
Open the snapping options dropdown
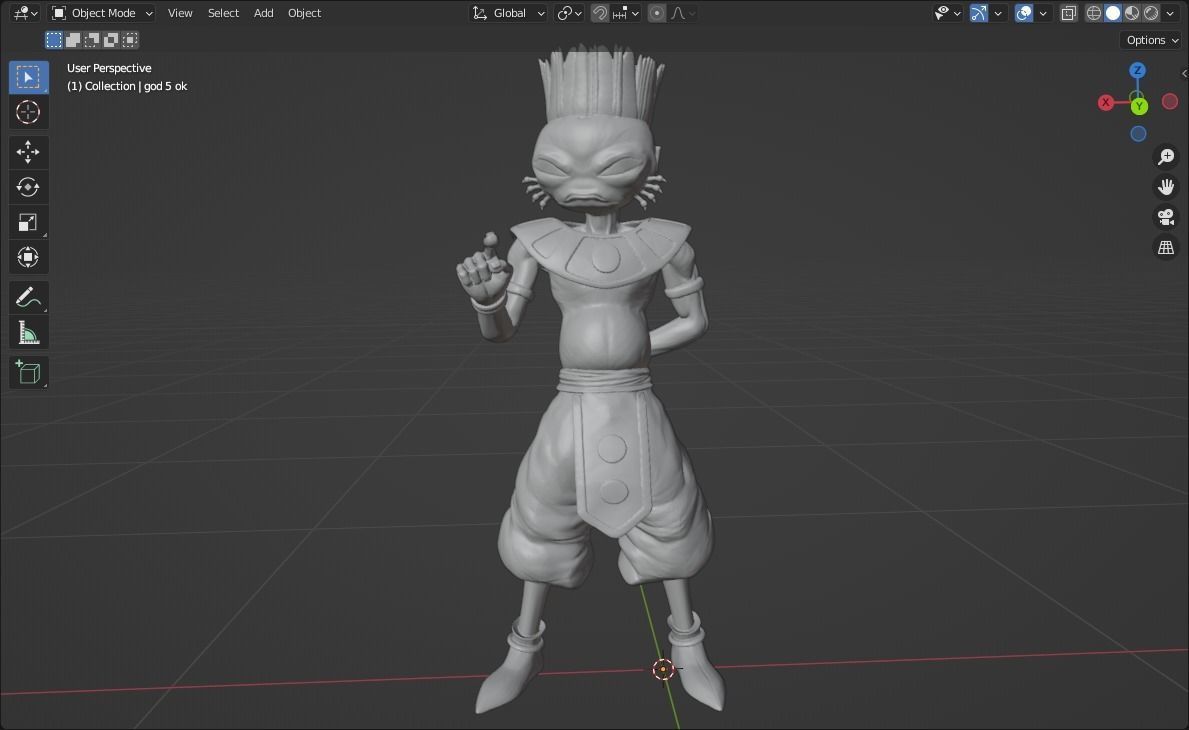(626, 13)
